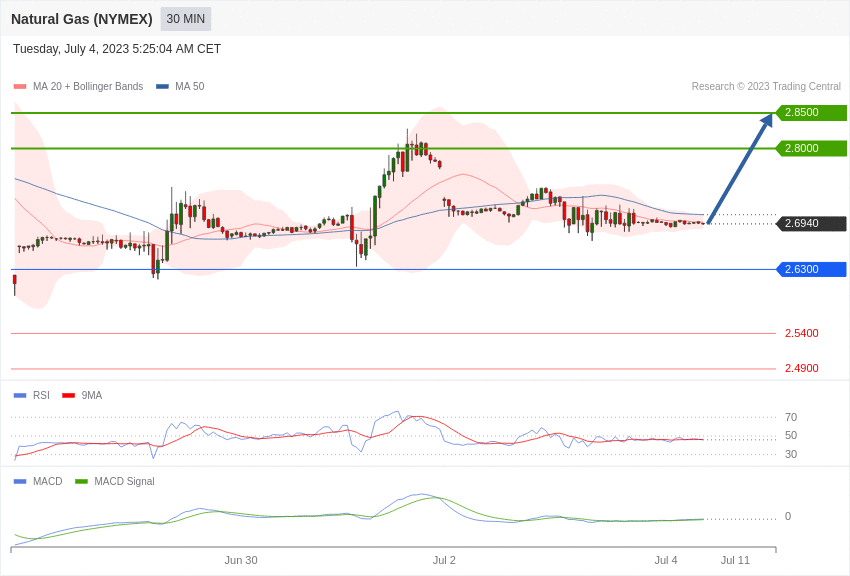
Task: Click the 2.4900 support level label
Action: tap(802, 368)
